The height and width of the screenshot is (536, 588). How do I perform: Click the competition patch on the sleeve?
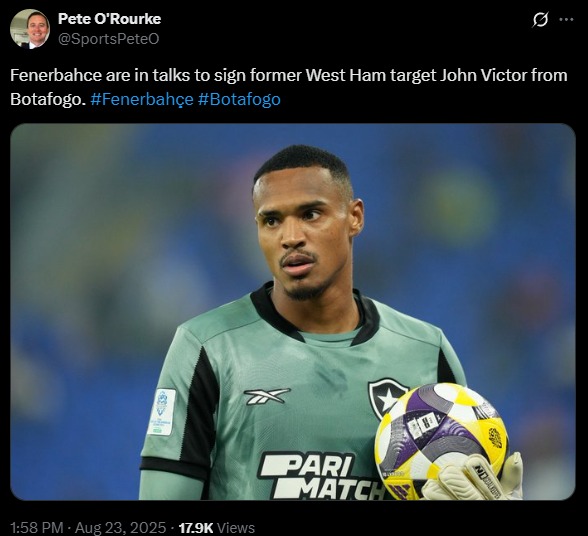pos(162,412)
